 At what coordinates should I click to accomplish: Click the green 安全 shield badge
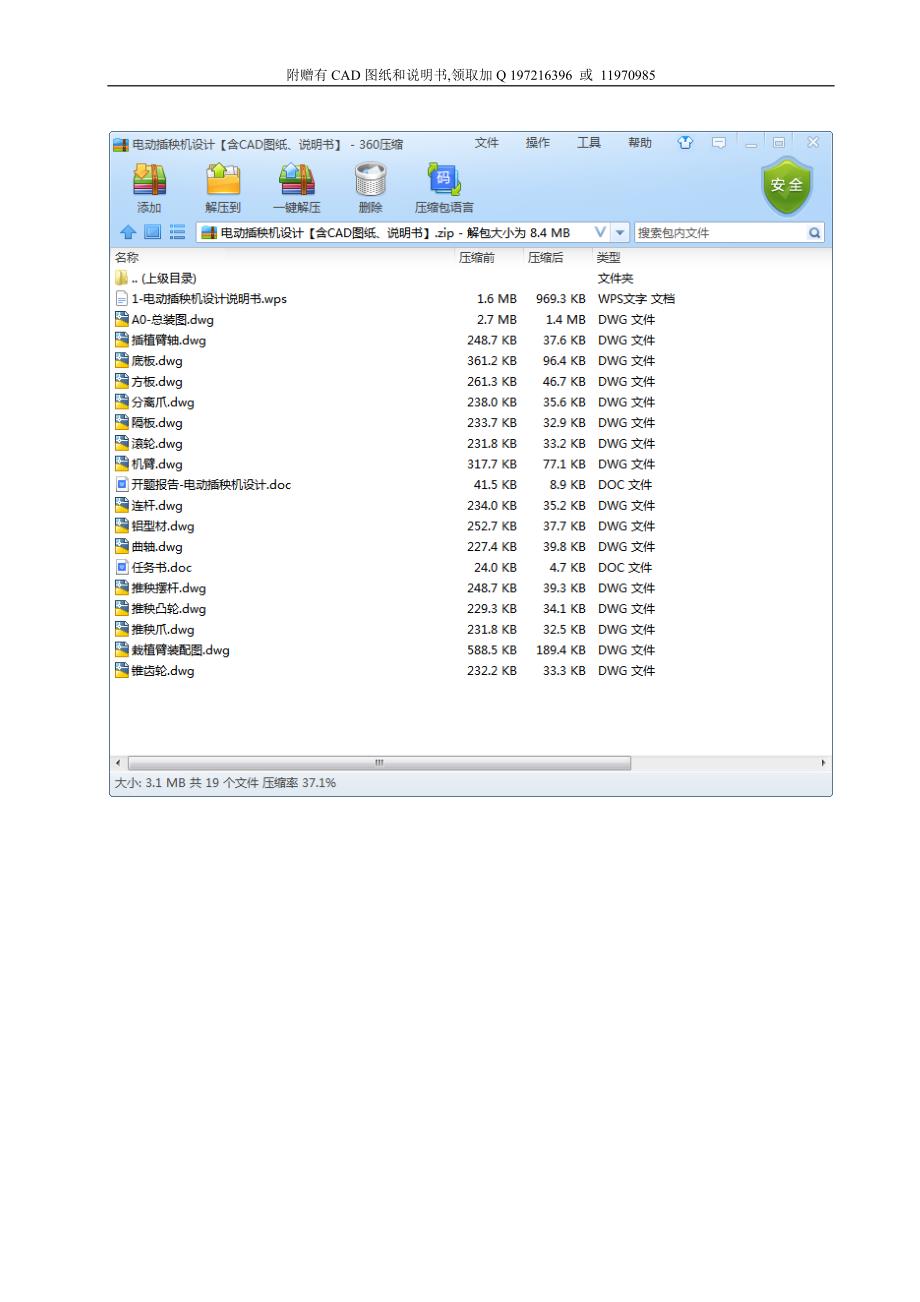click(x=786, y=186)
